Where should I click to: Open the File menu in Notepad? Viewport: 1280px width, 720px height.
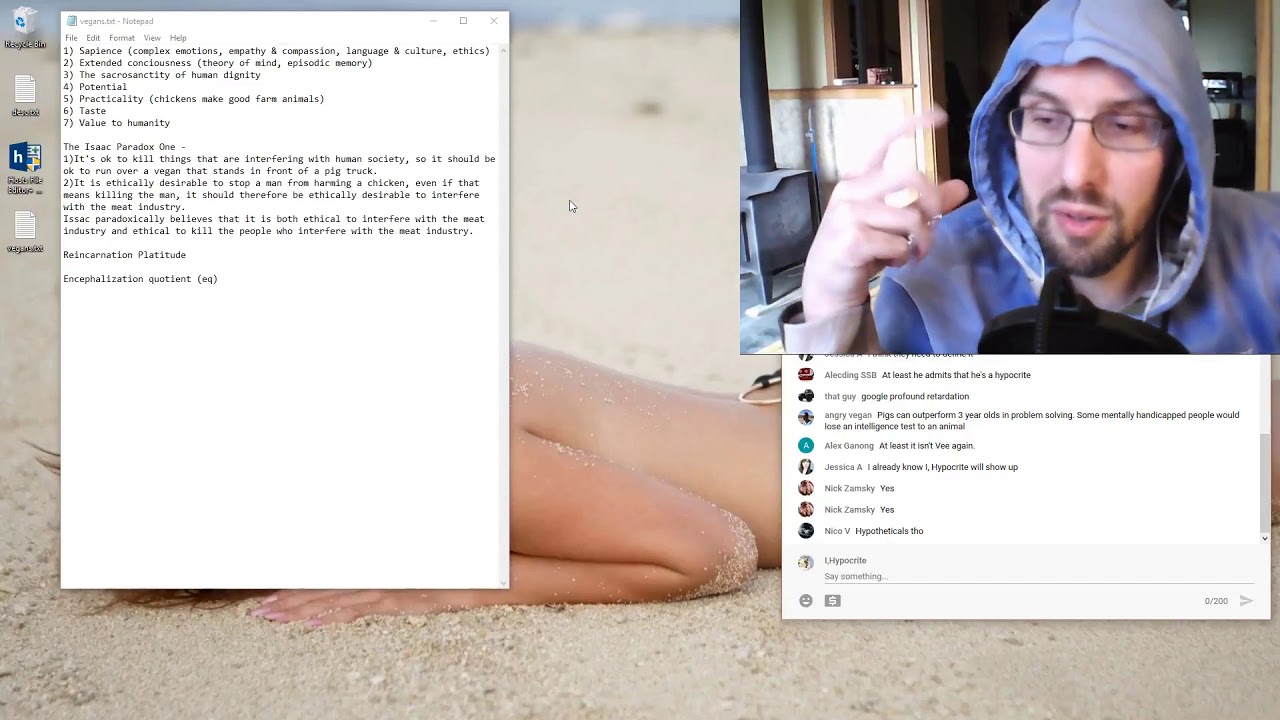pos(71,38)
